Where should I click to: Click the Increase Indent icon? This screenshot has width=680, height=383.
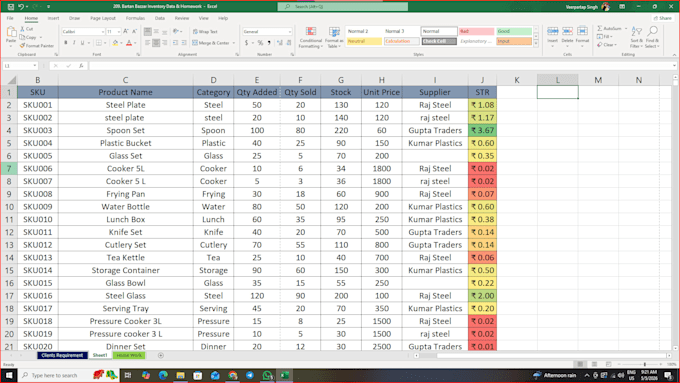(183, 43)
